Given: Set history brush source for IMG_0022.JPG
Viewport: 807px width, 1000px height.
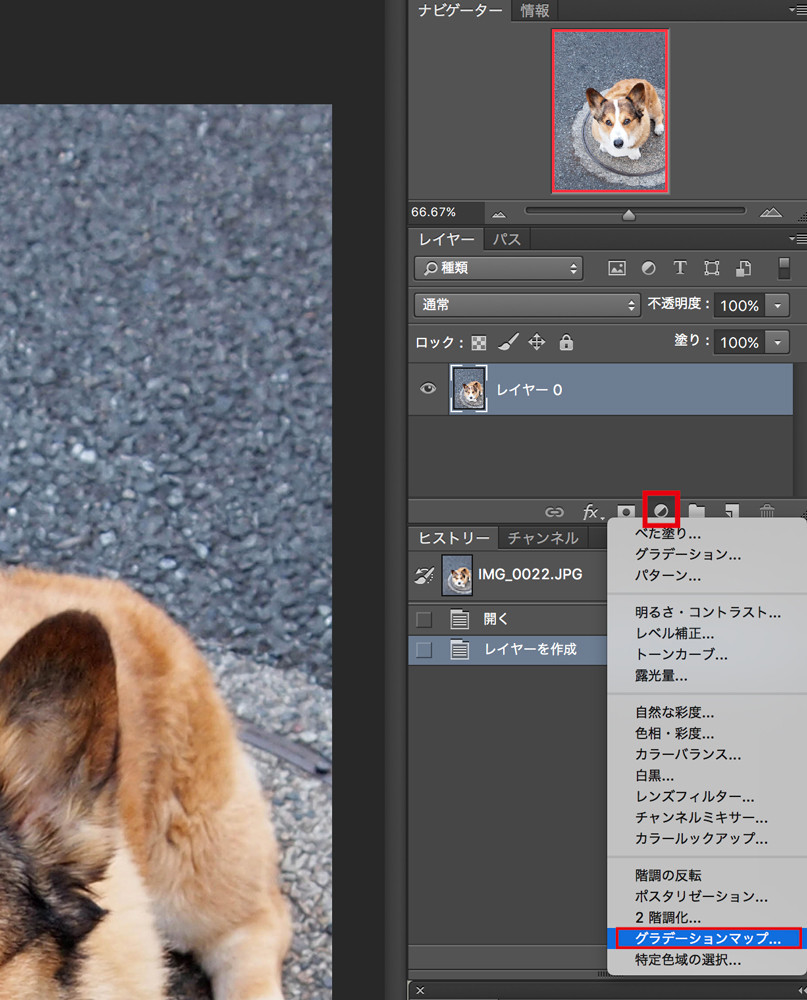Looking at the screenshot, I should click(424, 575).
